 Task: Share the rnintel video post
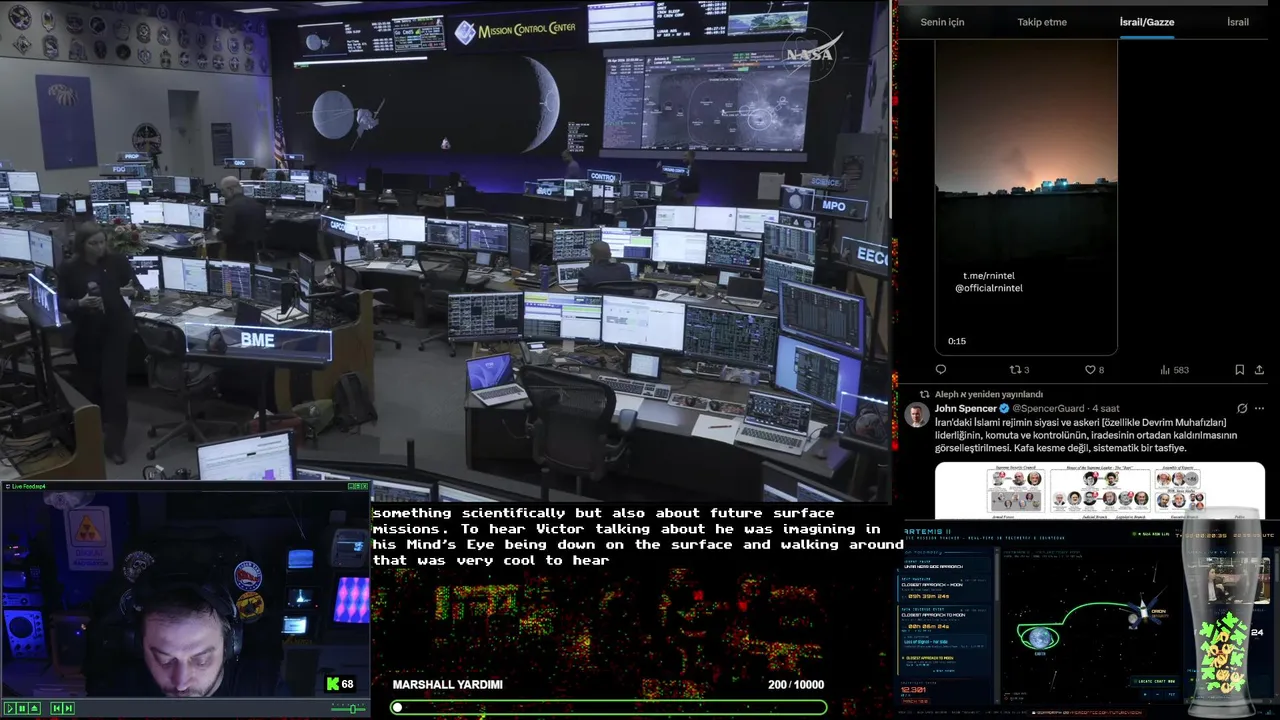coord(1259,369)
